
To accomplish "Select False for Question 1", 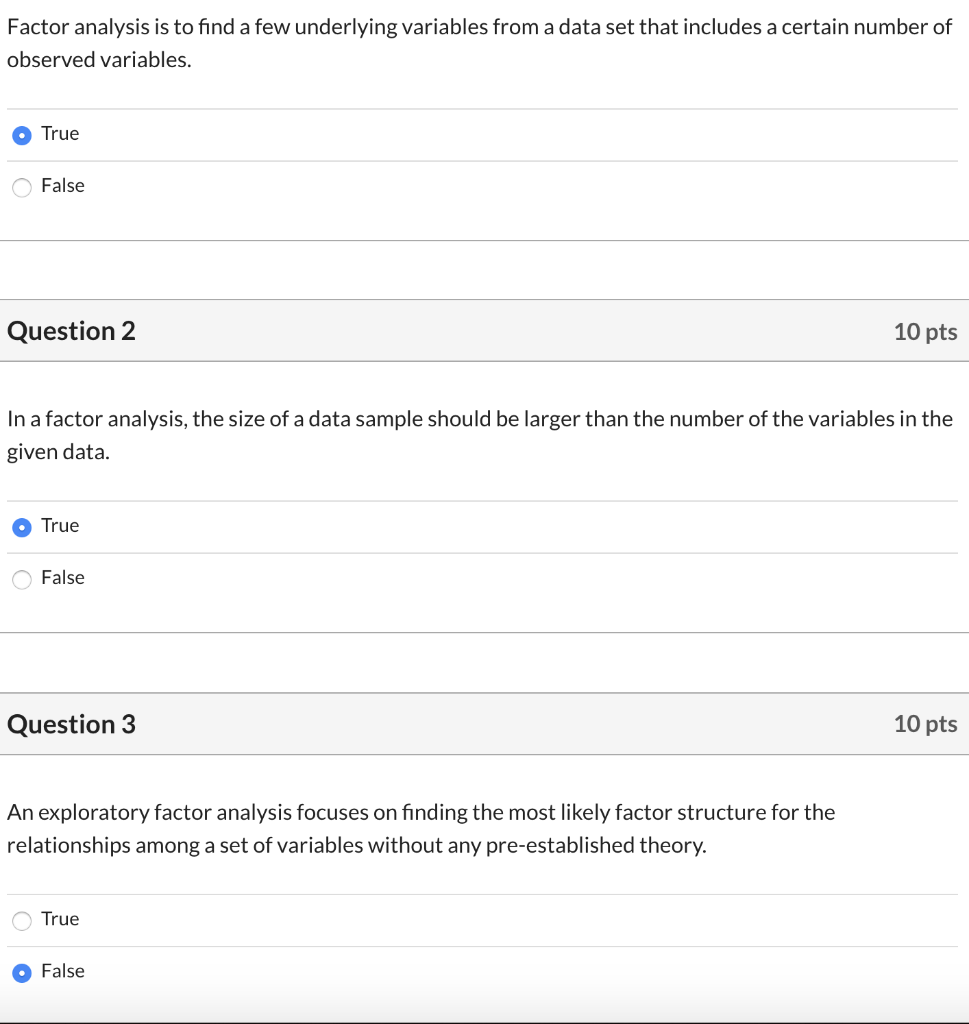I will pos(21,186).
